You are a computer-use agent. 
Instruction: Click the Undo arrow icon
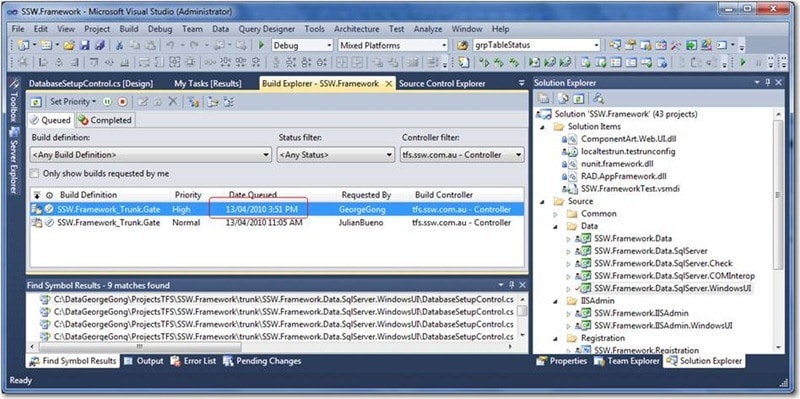(170, 45)
